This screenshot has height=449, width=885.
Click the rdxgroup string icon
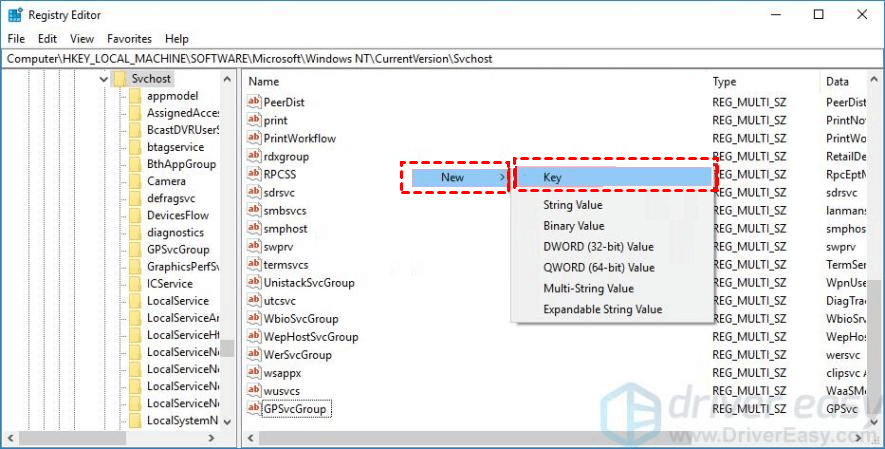254,156
